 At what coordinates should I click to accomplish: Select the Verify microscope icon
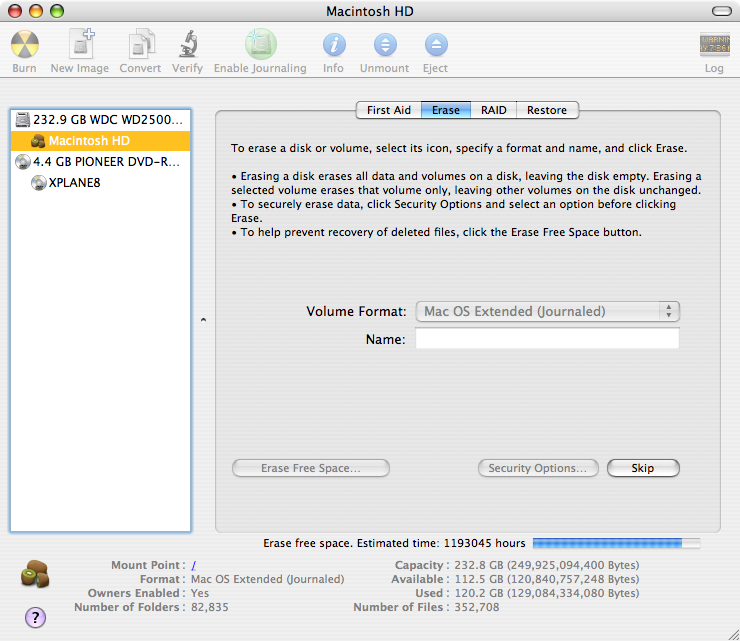tap(188, 43)
